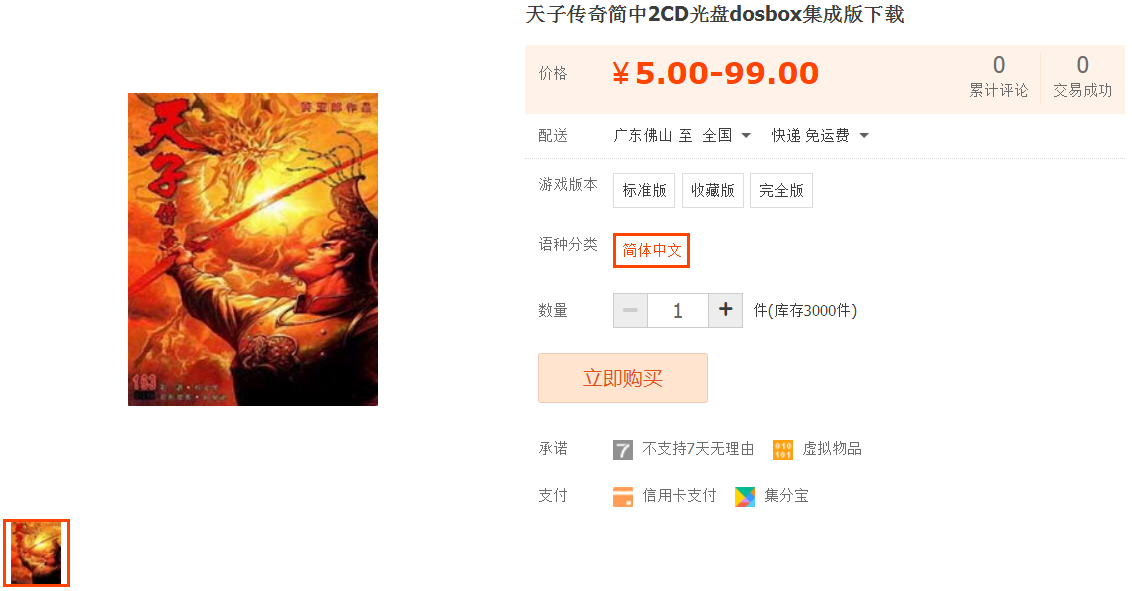Click the large product cover image
The width and height of the screenshot is (1132, 591).
click(x=253, y=249)
